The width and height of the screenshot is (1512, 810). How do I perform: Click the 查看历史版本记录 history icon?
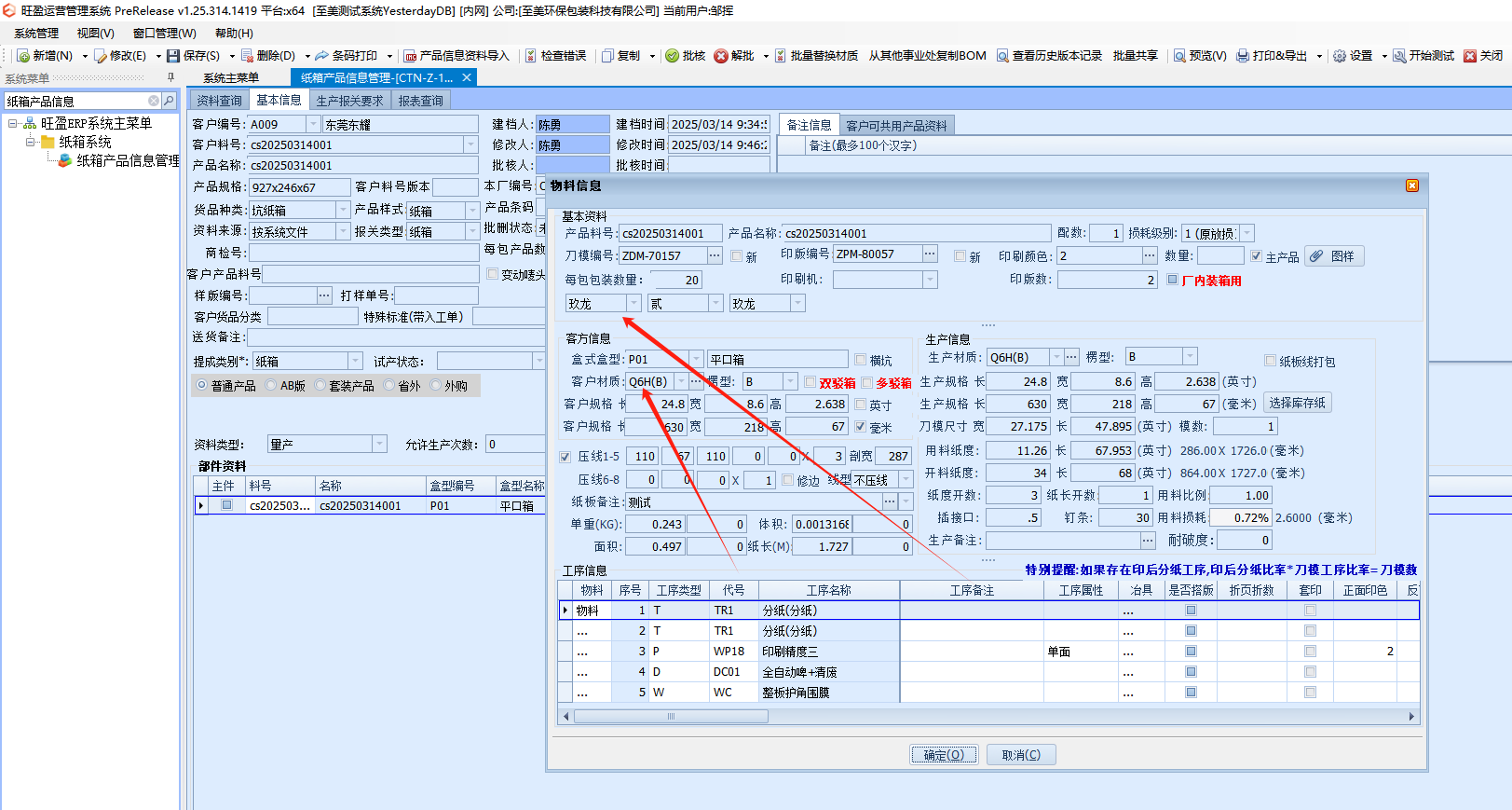[1002, 56]
